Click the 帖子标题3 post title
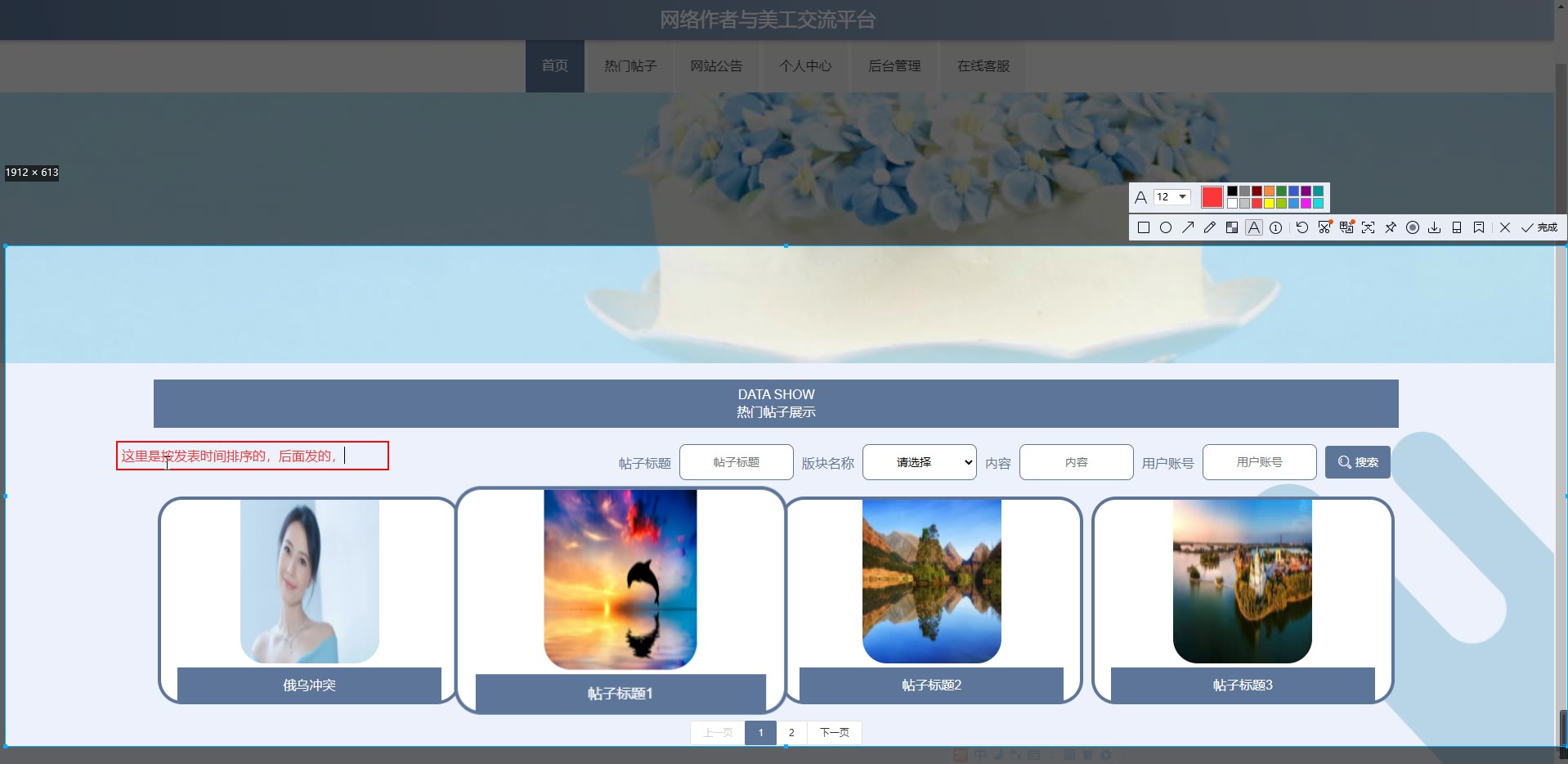Image resolution: width=1568 pixels, height=764 pixels. (x=1243, y=685)
